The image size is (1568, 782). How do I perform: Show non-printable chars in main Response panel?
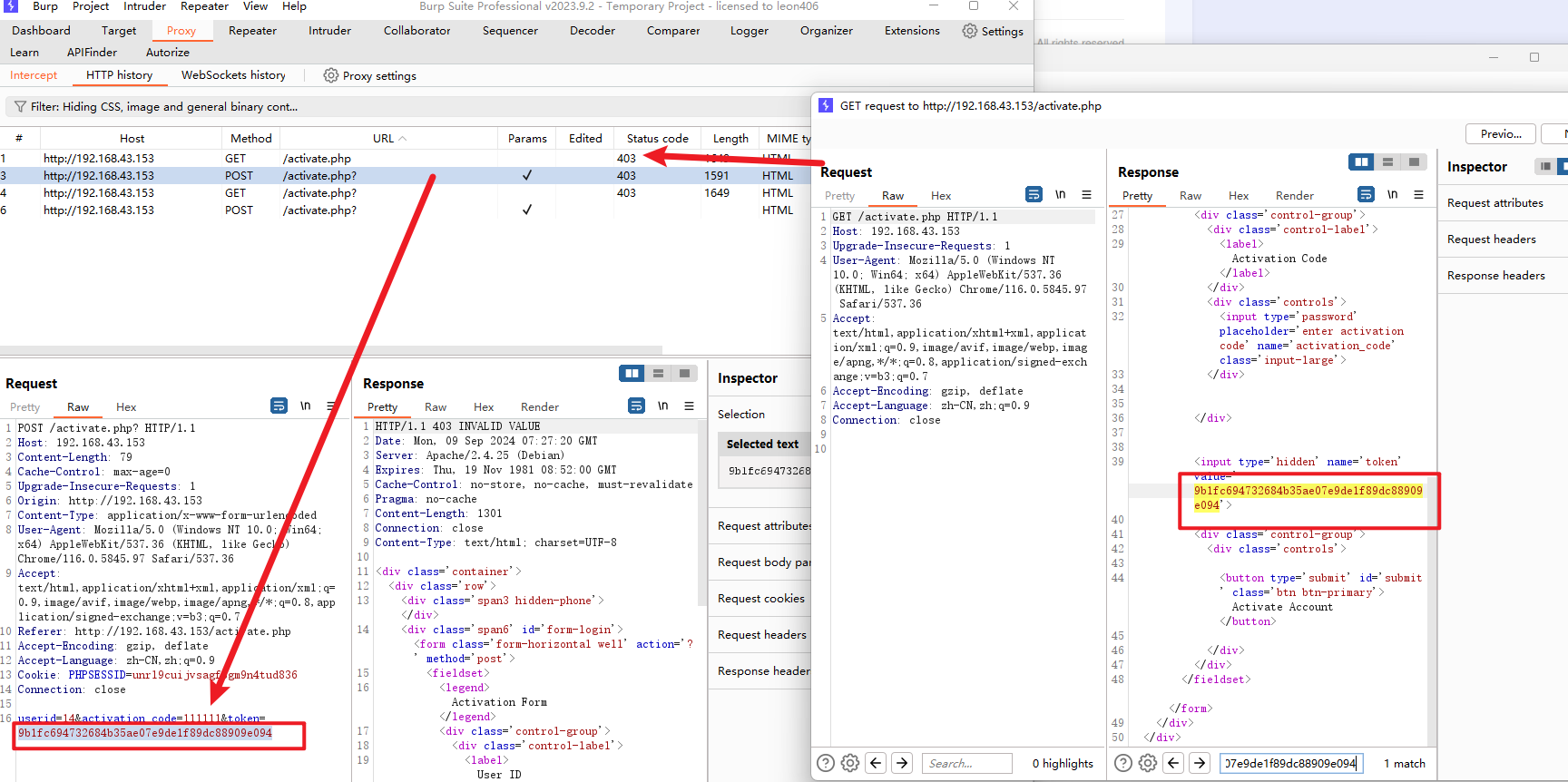(663, 406)
